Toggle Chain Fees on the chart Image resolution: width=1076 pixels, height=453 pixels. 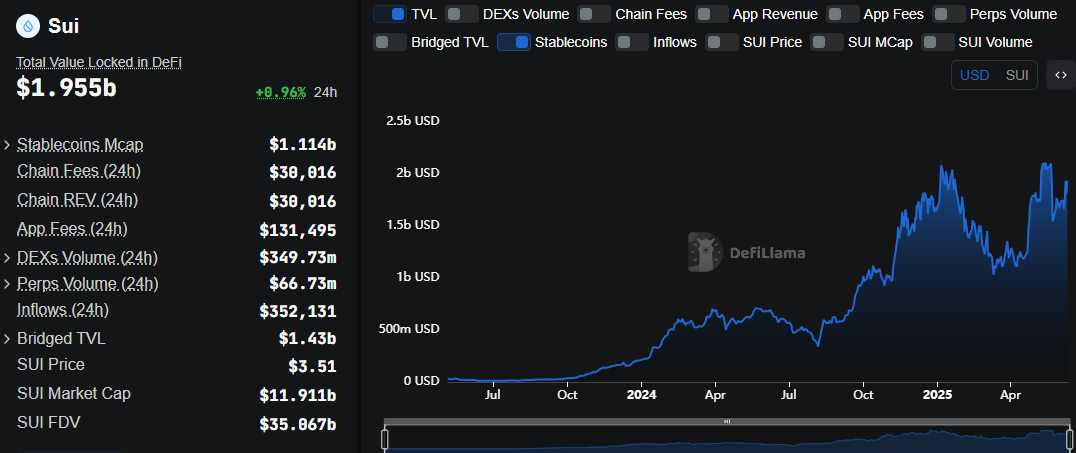coord(594,14)
